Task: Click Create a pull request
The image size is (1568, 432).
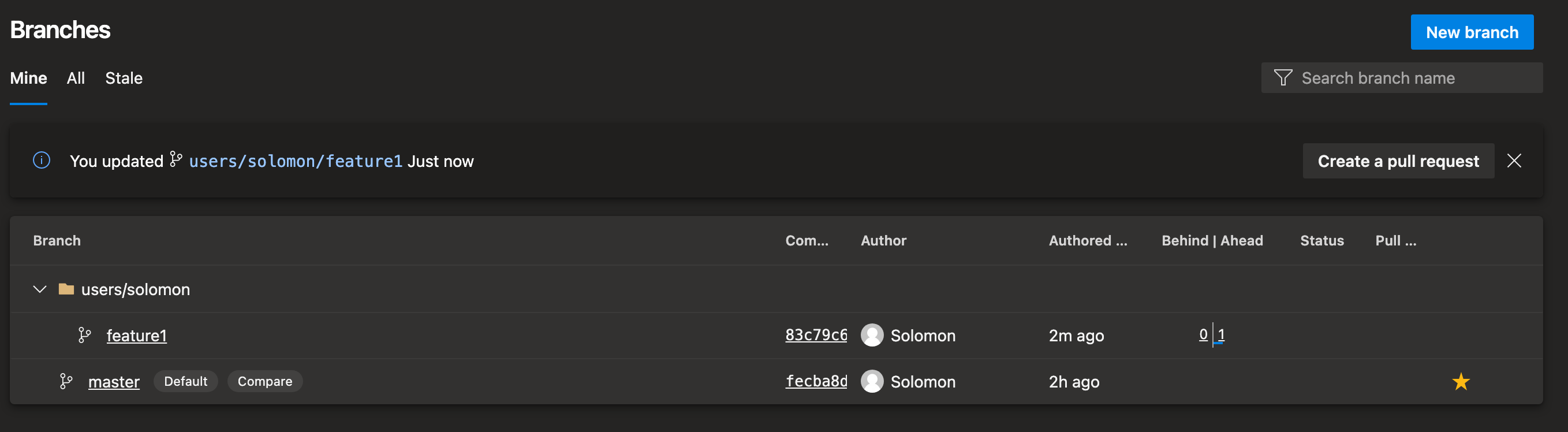Action: click(1398, 161)
